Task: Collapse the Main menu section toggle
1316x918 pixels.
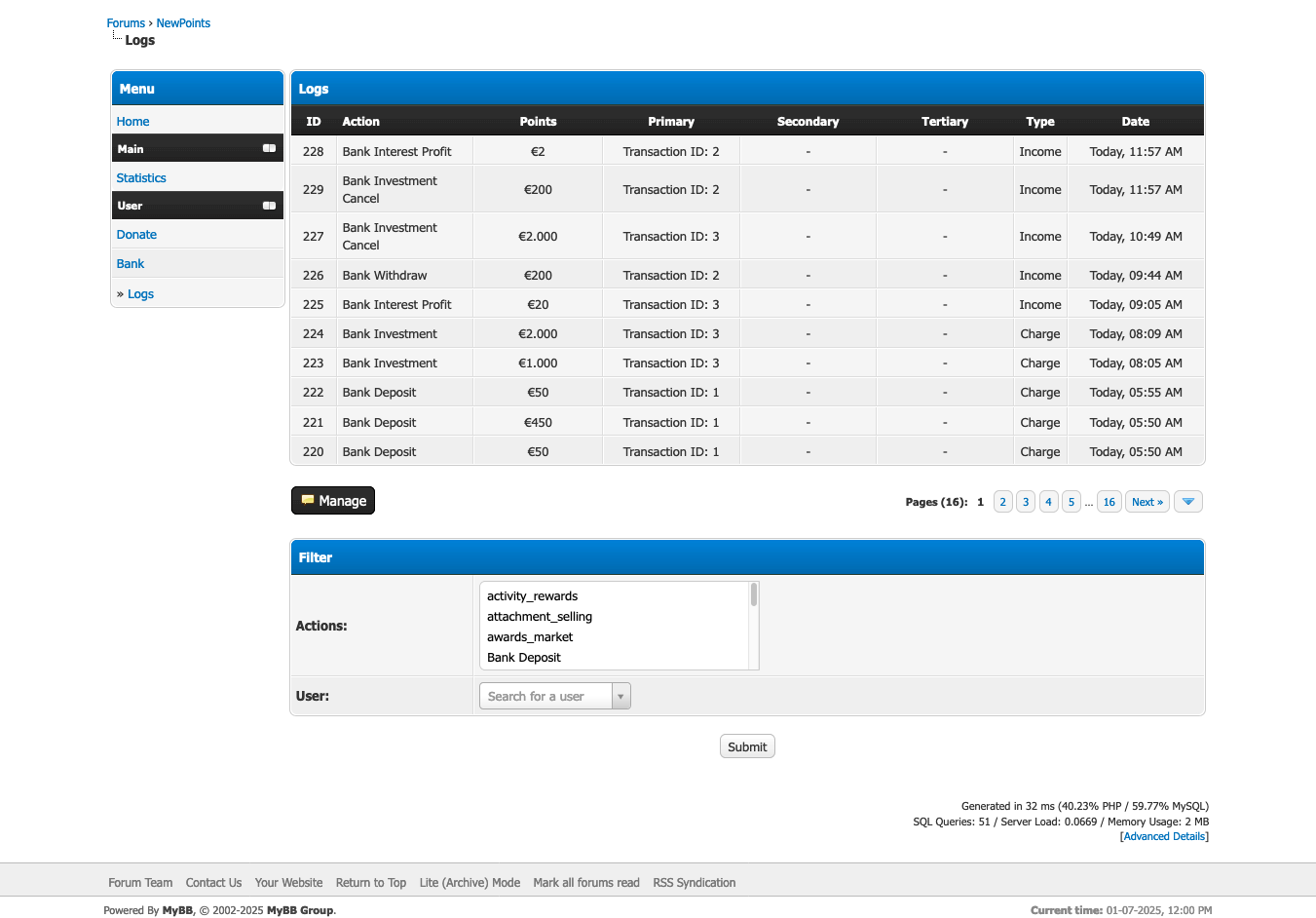Action: (269, 148)
